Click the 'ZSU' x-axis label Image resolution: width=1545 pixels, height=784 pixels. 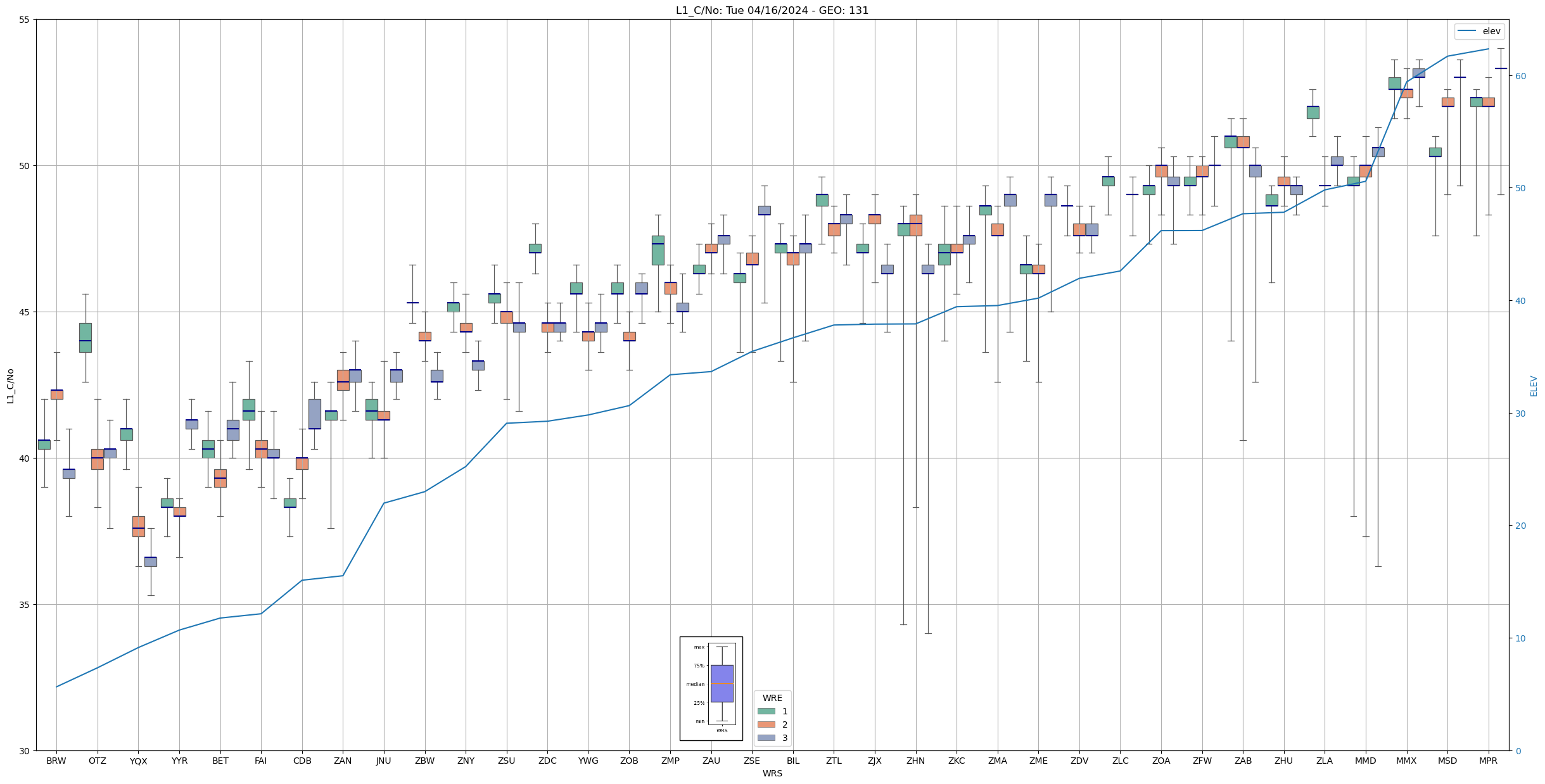(507, 761)
